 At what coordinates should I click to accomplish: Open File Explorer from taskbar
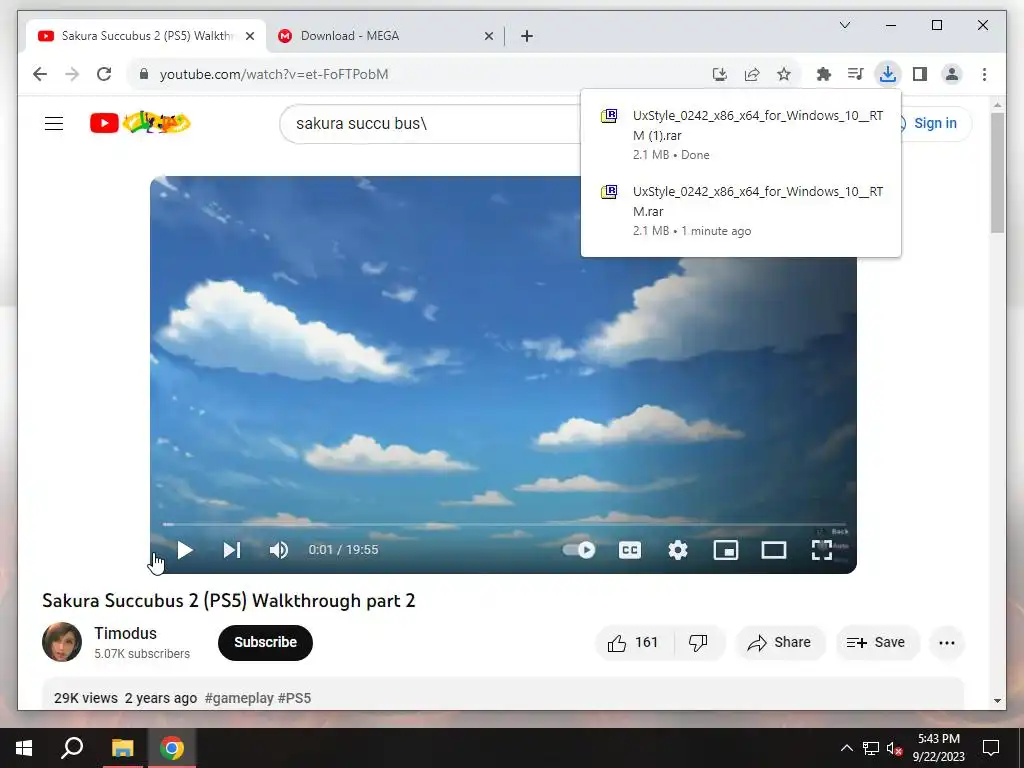[122, 748]
